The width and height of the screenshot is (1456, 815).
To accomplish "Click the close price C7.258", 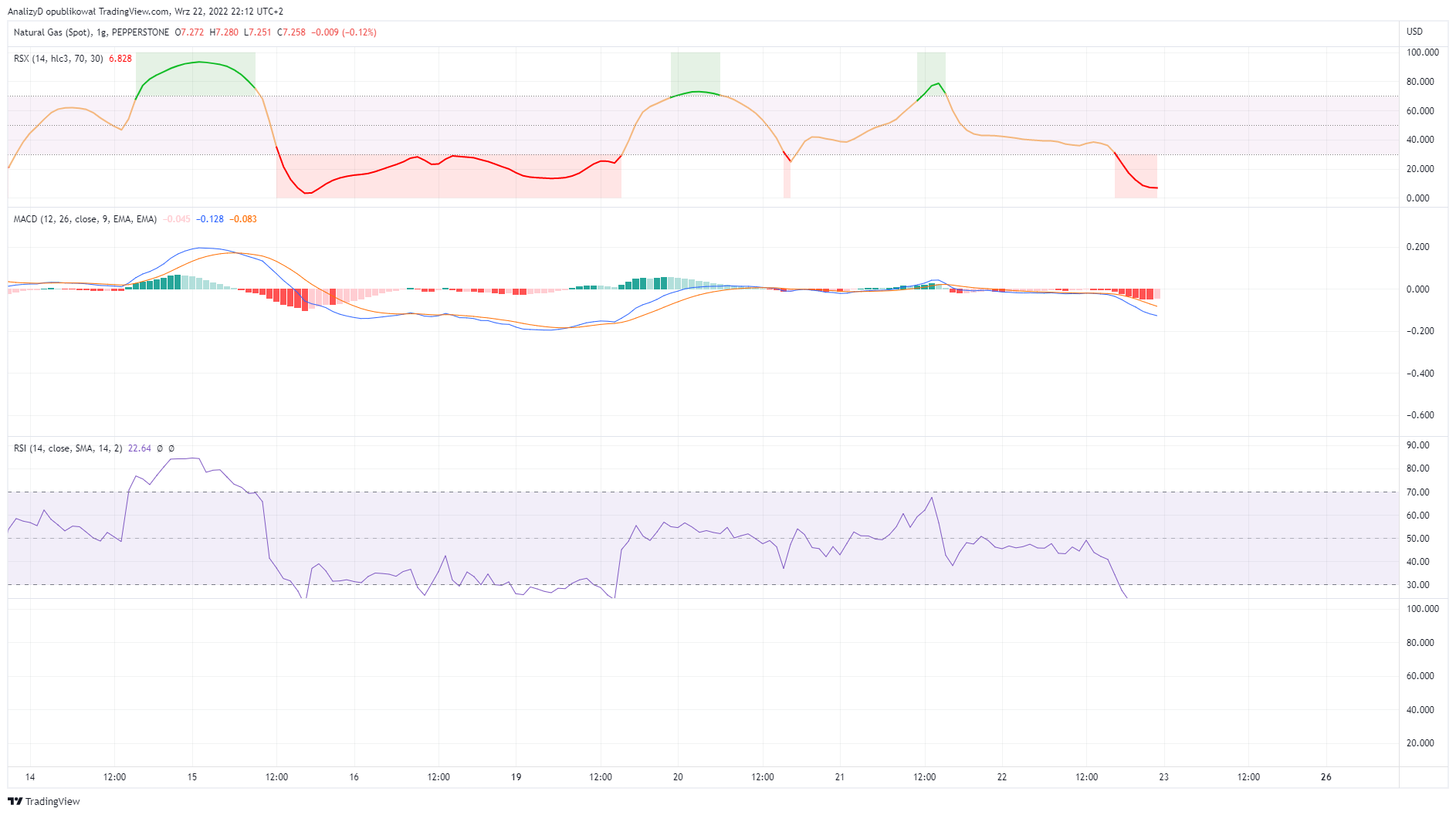I will pyautogui.click(x=292, y=32).
